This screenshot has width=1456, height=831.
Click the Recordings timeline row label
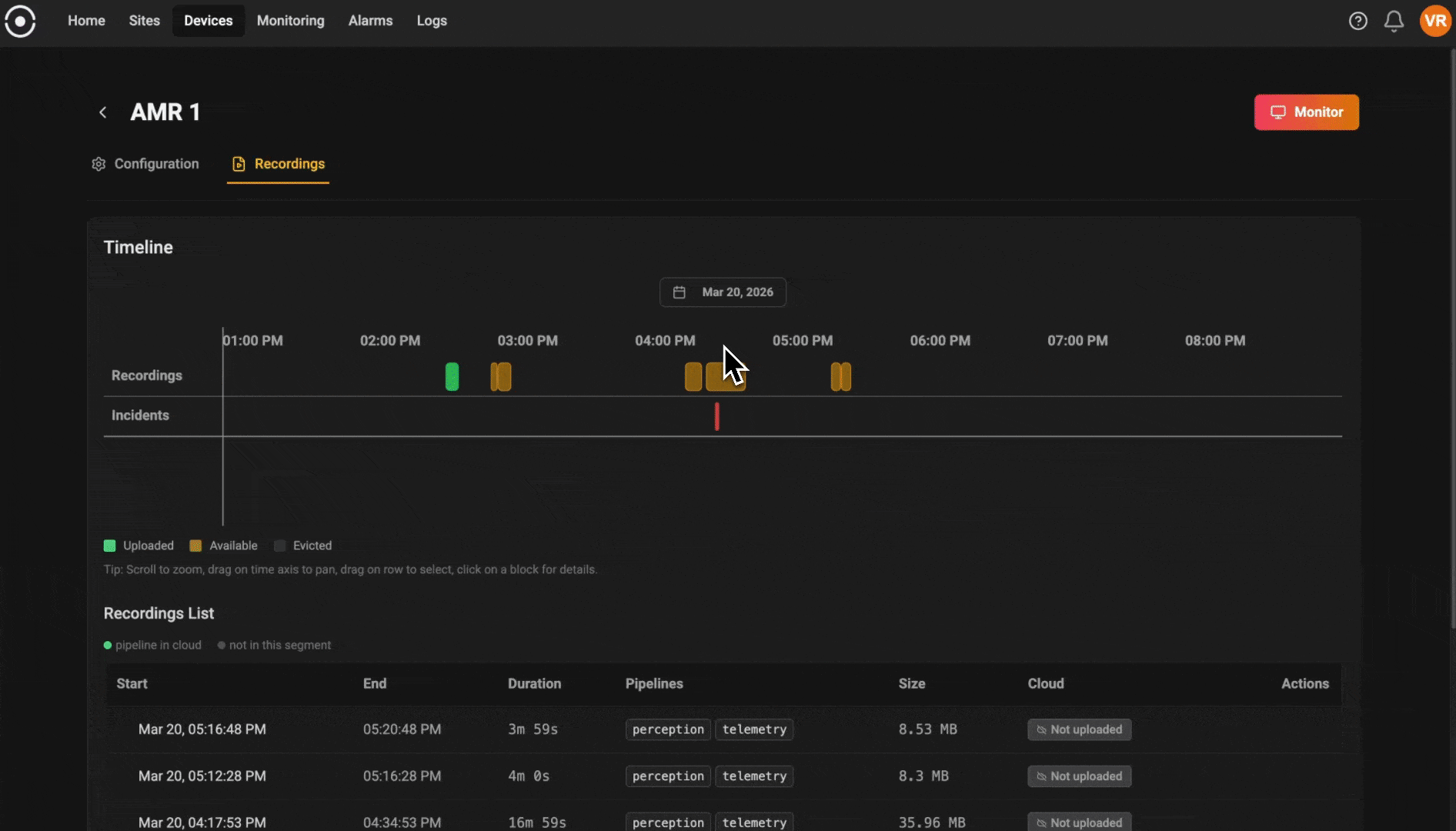[x=147, y=375]
